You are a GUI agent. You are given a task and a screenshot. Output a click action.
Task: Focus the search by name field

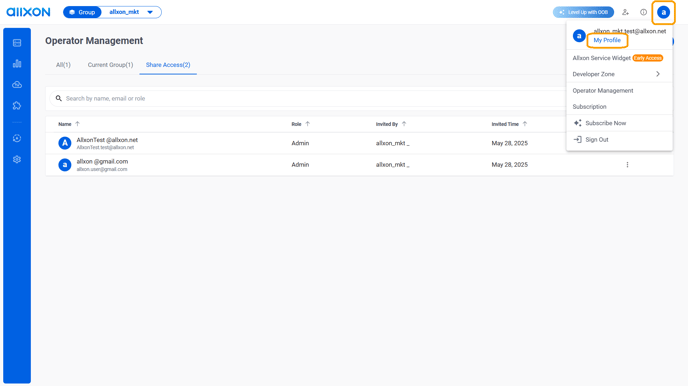tap(307, 98)
